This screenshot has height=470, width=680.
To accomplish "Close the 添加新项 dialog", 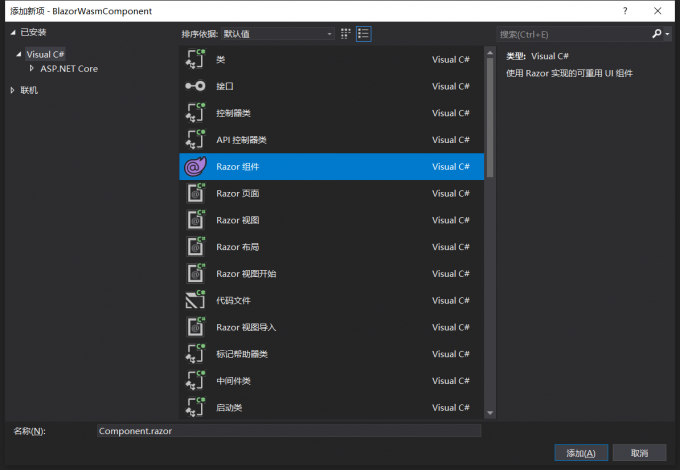I will click(657, 11).
